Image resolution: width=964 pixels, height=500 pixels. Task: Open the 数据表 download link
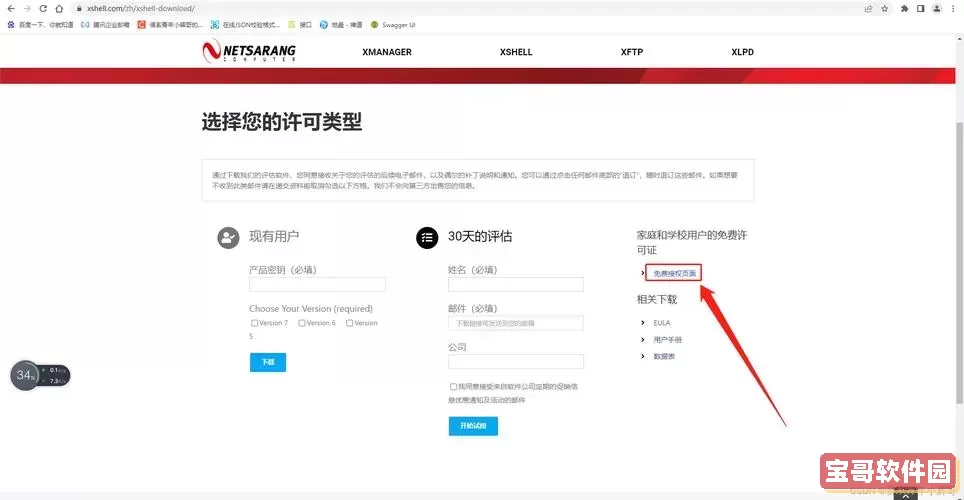point(664,356)
